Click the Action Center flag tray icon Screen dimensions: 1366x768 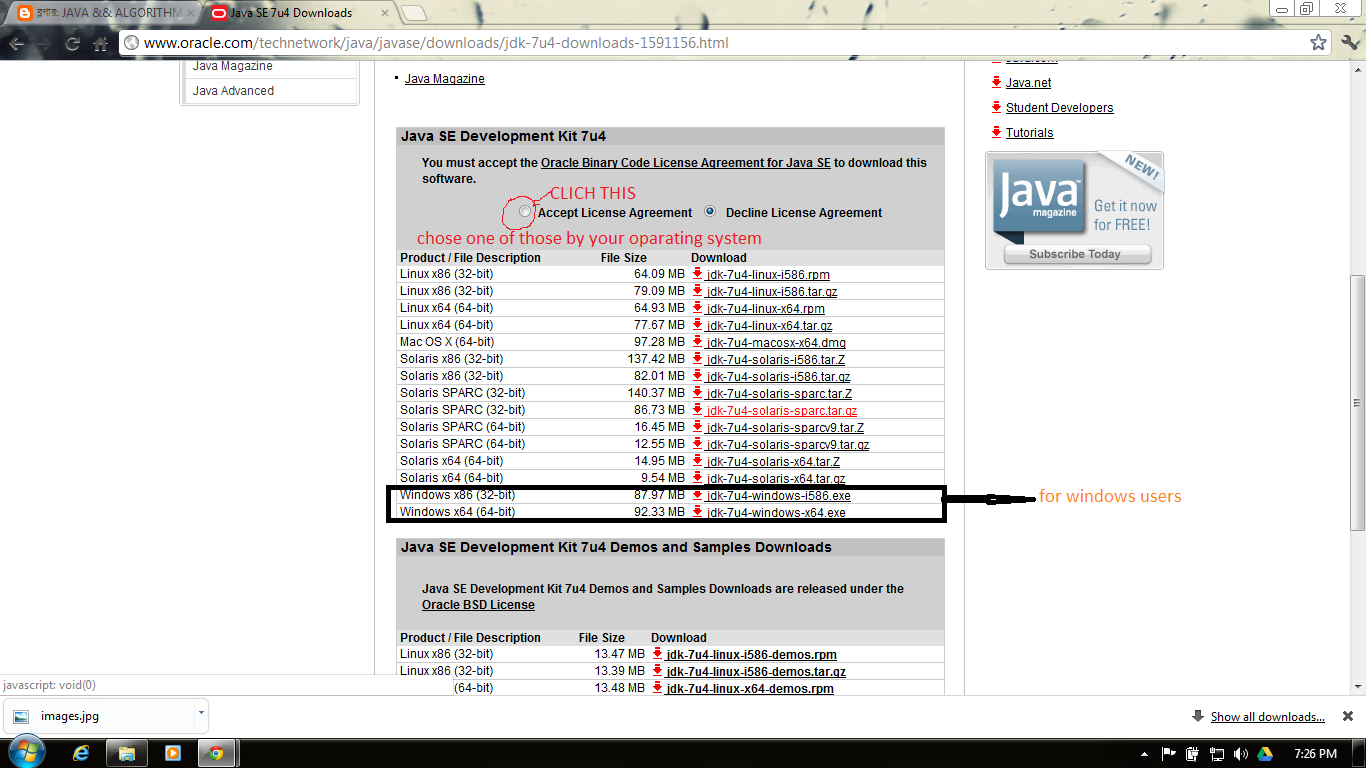coord(1167,754)
